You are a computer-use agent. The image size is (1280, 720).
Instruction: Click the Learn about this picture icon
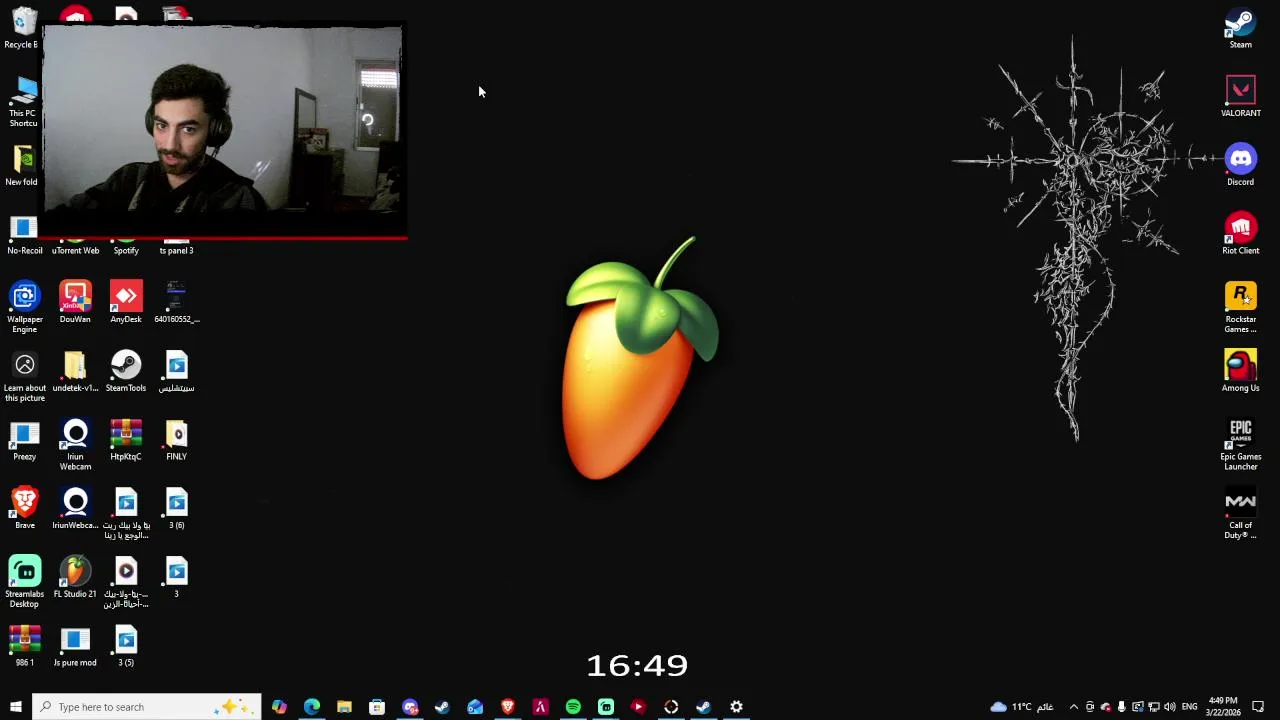click(25, 377)
